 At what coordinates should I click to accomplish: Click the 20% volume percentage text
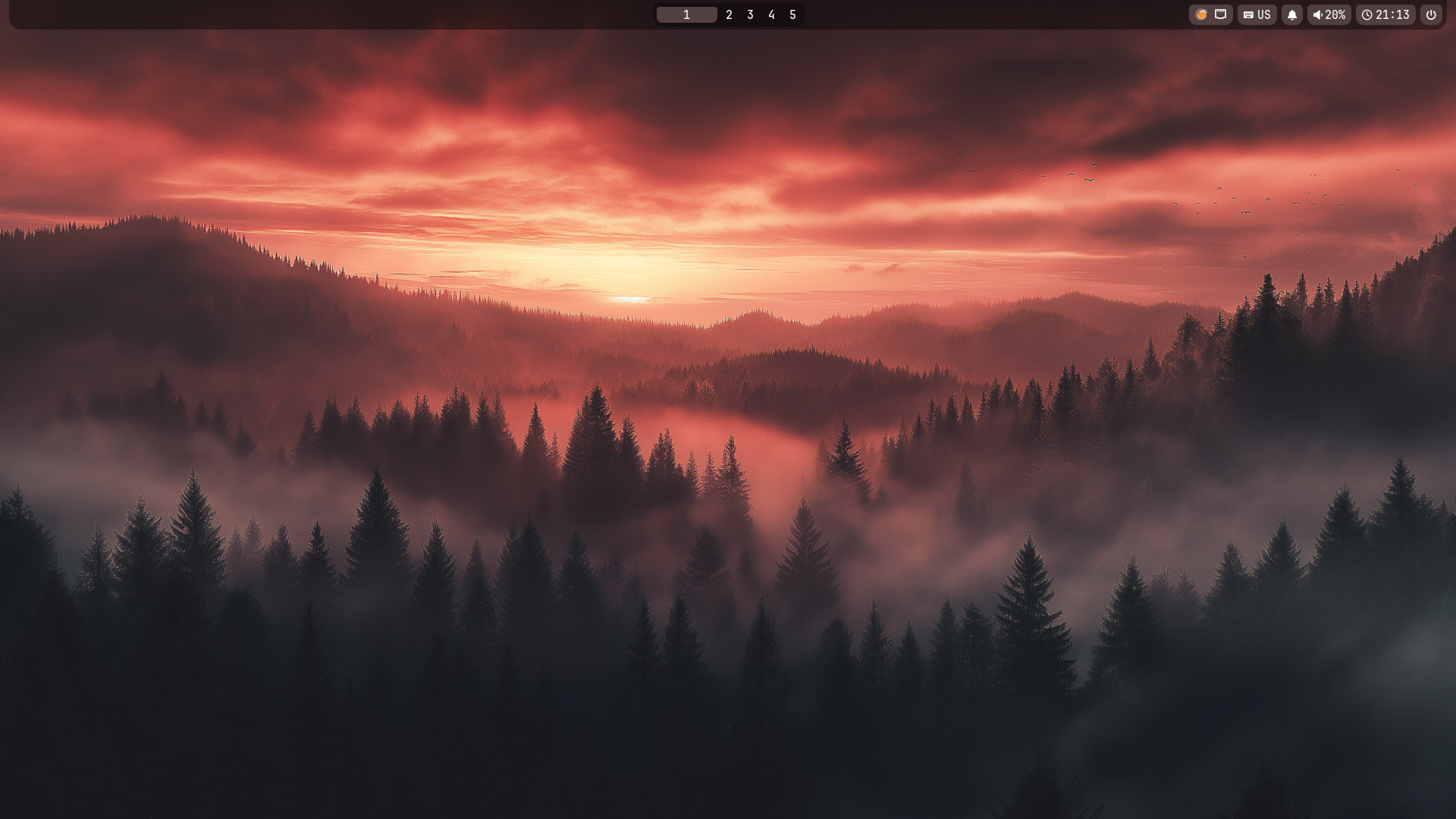[1335, 14]
